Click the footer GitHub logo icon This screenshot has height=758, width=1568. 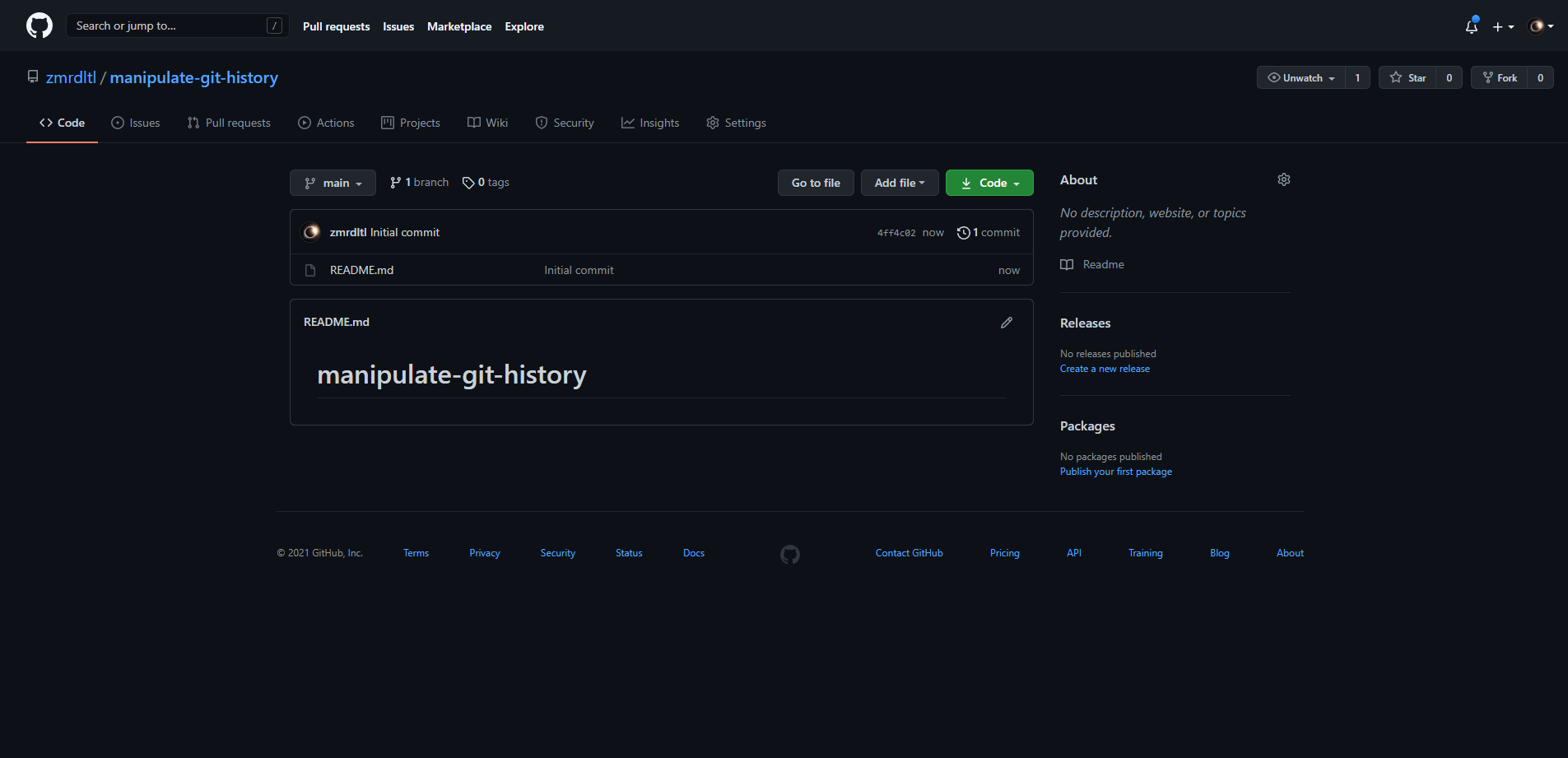tap(790, 555)
